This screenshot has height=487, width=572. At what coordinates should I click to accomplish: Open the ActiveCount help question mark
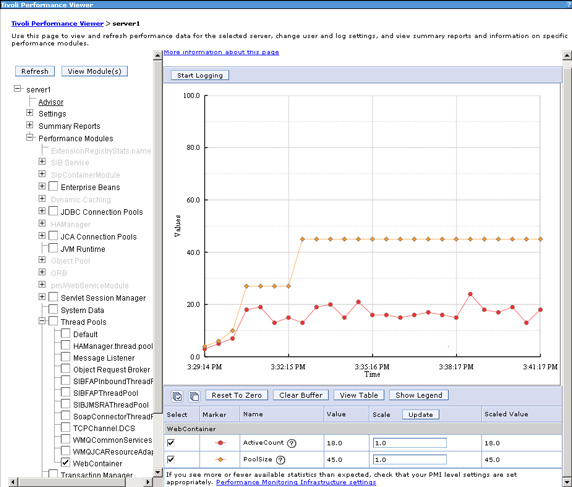click(291, 443)
